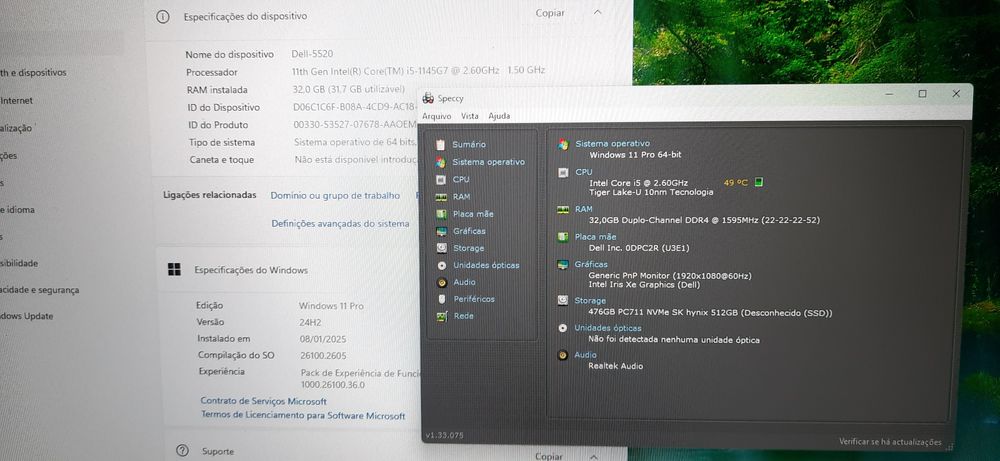Select the Periféricos icon in Speccy sidebar
1000x461 pixels.
[441, 298]
